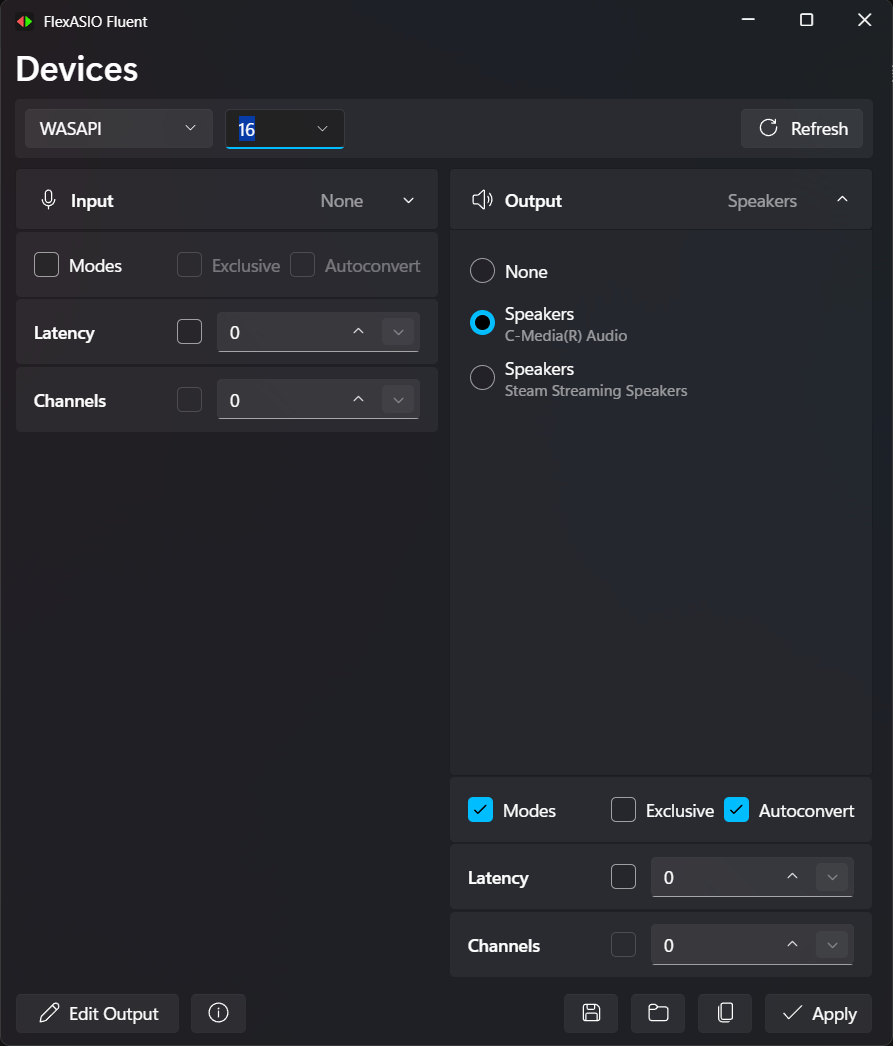Open the info circle button
Image resolution: width=893 pixels, height=1046 pixels.
[218, 1013]
